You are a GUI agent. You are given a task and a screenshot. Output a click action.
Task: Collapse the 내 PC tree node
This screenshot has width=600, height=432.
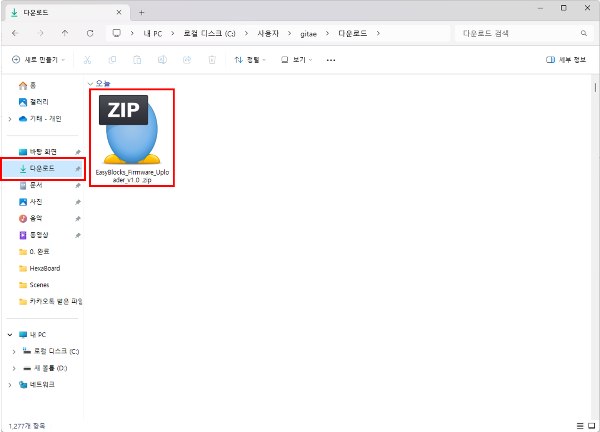[10, 335]
